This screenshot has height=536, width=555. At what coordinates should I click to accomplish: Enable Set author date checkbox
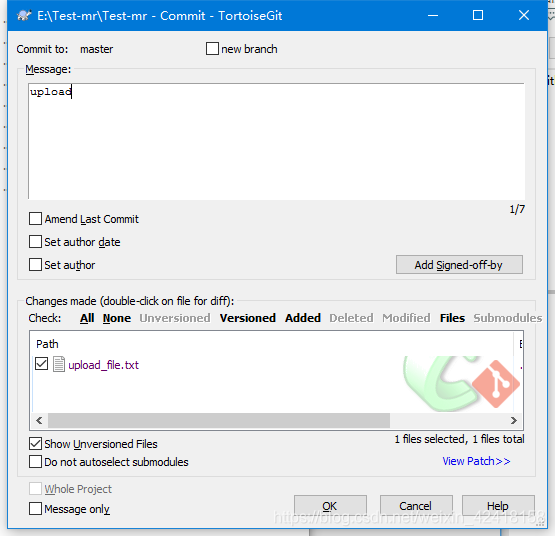tap(35, 242)
